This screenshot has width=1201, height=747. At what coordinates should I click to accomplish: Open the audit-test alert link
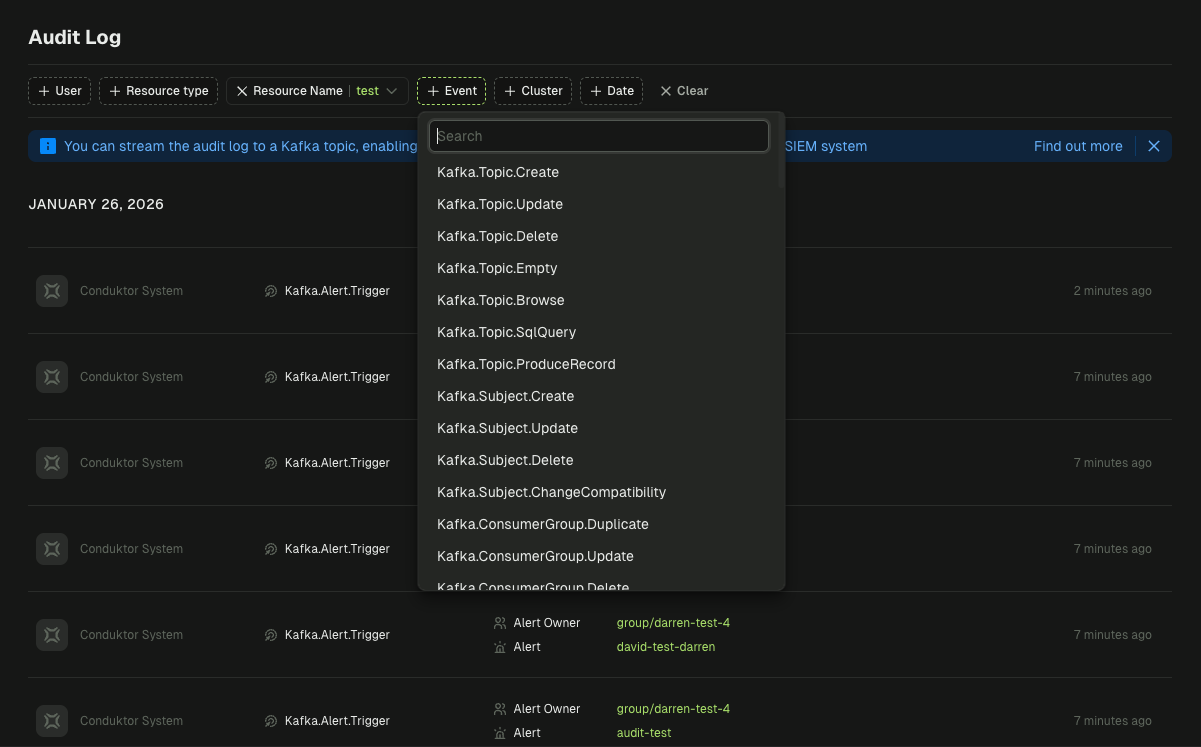(643, 733)
